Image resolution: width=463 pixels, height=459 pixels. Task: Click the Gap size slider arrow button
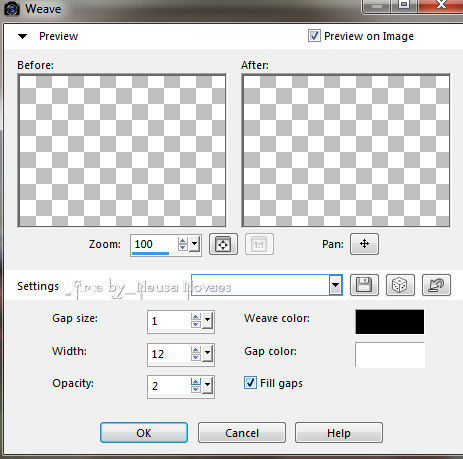tap(207, 320)
